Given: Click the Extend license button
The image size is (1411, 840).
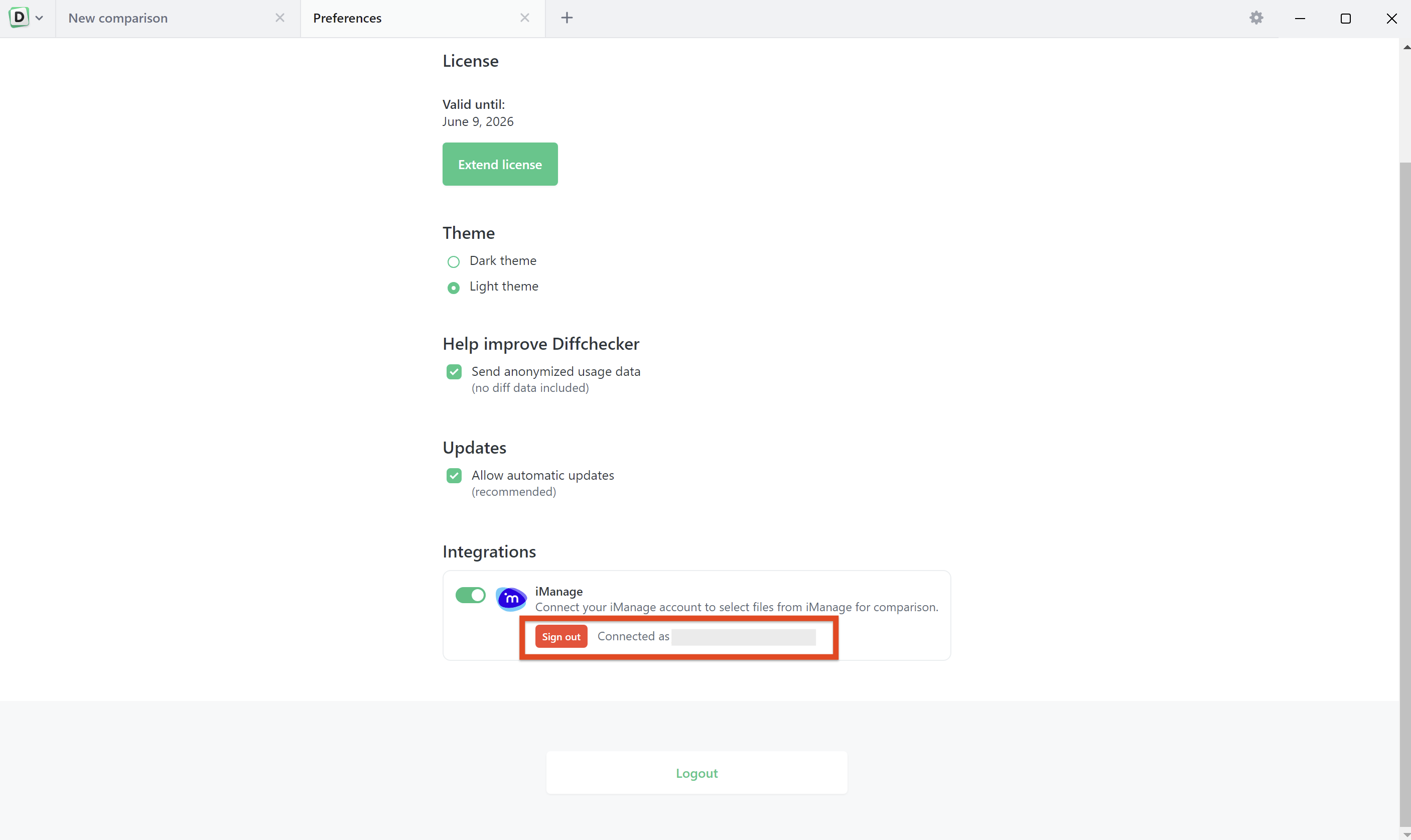Looking at the screenshot, I should click(x=499, y=164).
